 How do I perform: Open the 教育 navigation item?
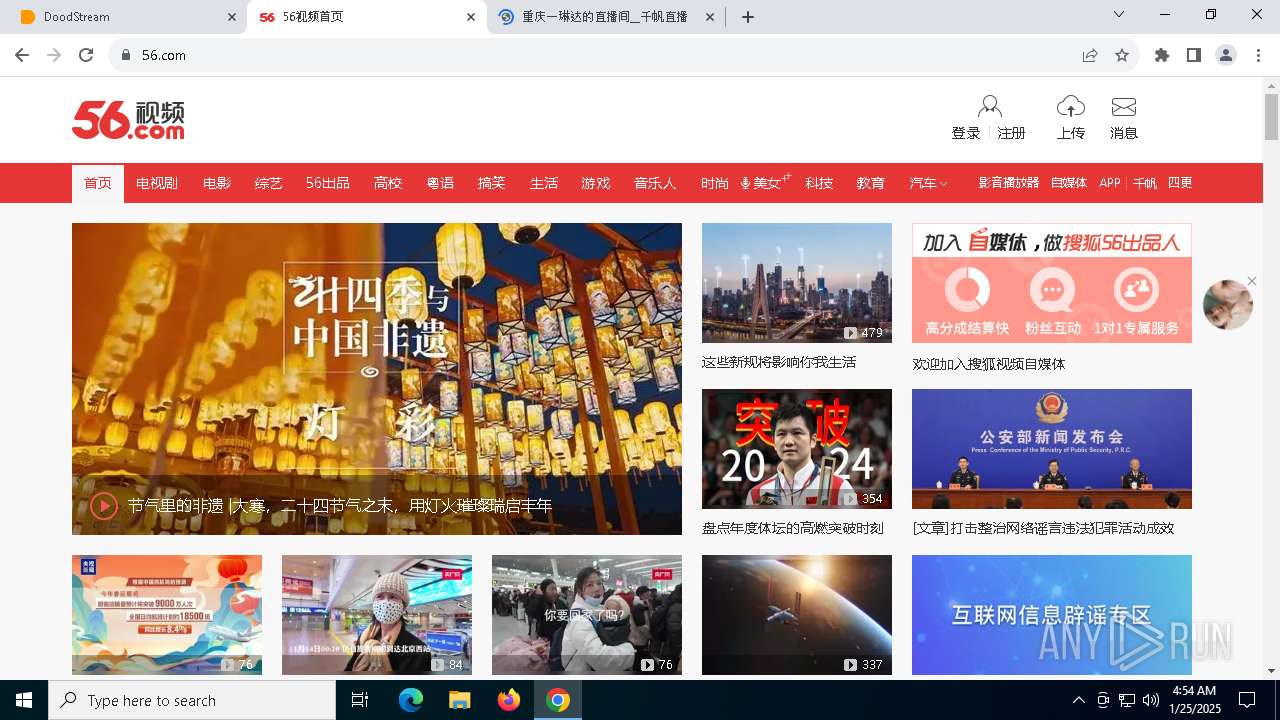click(x=871, y=183)
